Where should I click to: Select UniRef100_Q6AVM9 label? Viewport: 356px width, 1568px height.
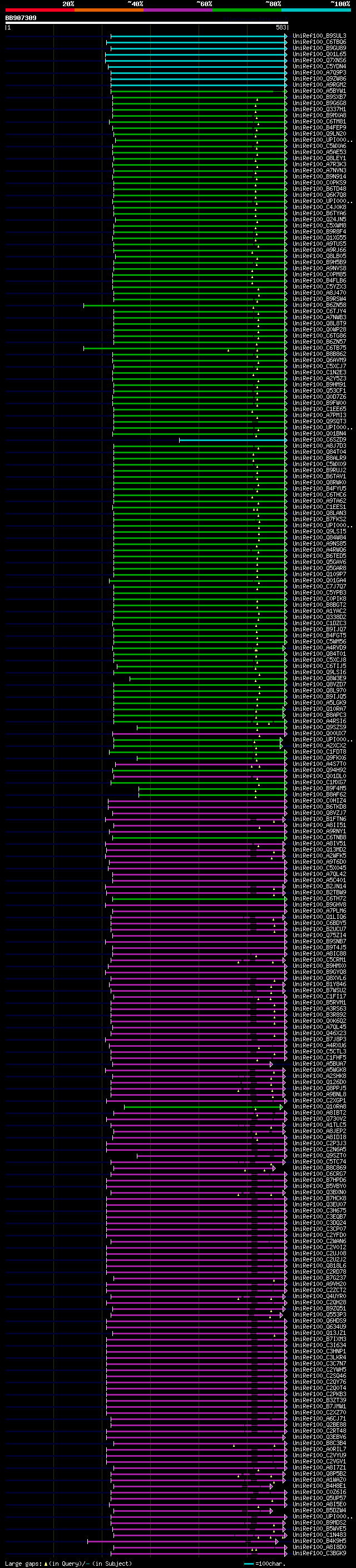[x=319, y=360]
